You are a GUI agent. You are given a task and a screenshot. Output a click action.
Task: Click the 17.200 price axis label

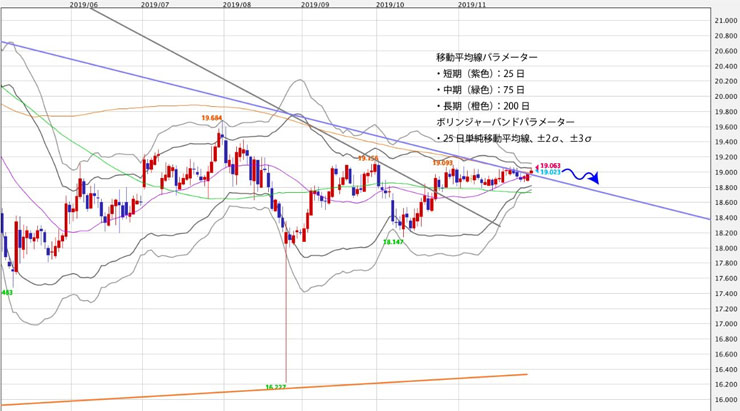726,309
